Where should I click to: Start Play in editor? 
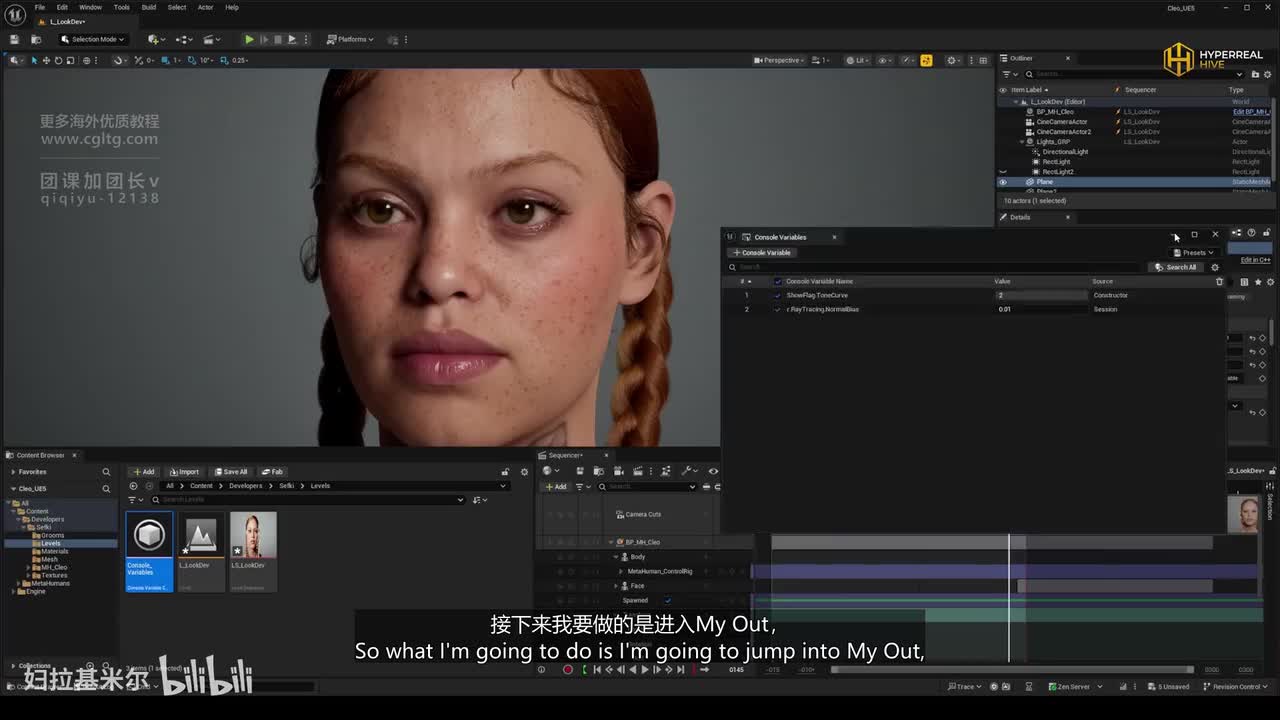(249, 39)
